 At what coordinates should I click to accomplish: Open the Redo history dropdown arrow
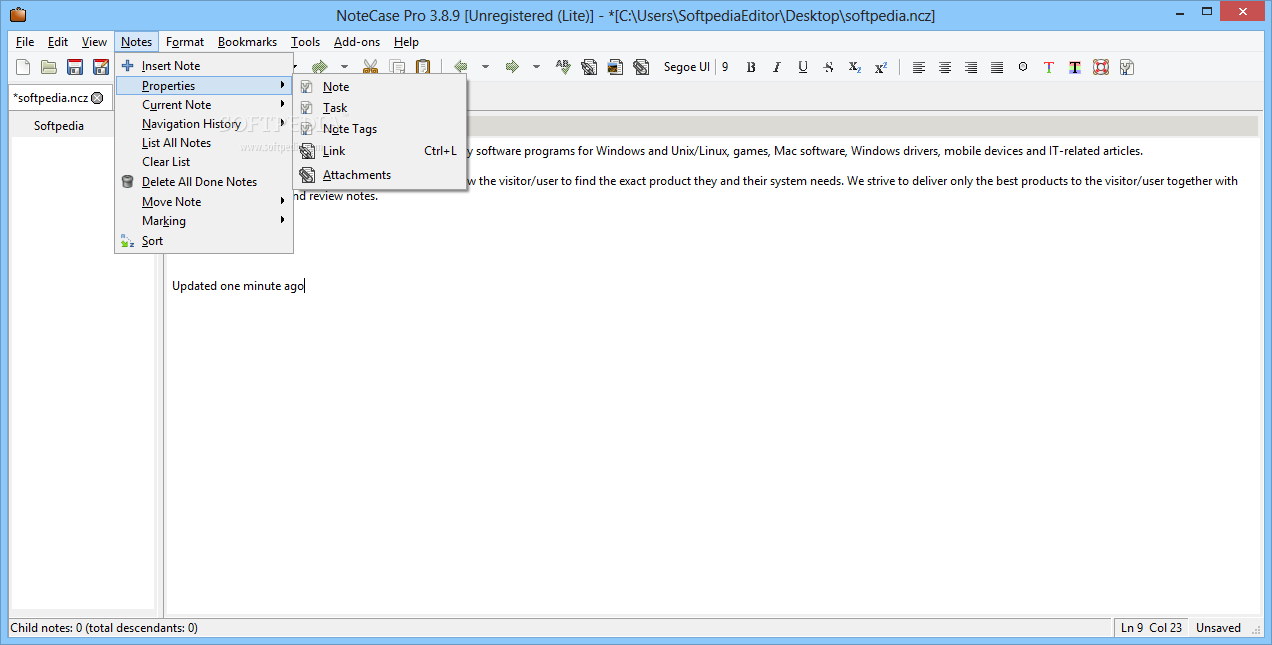point(345,67)
